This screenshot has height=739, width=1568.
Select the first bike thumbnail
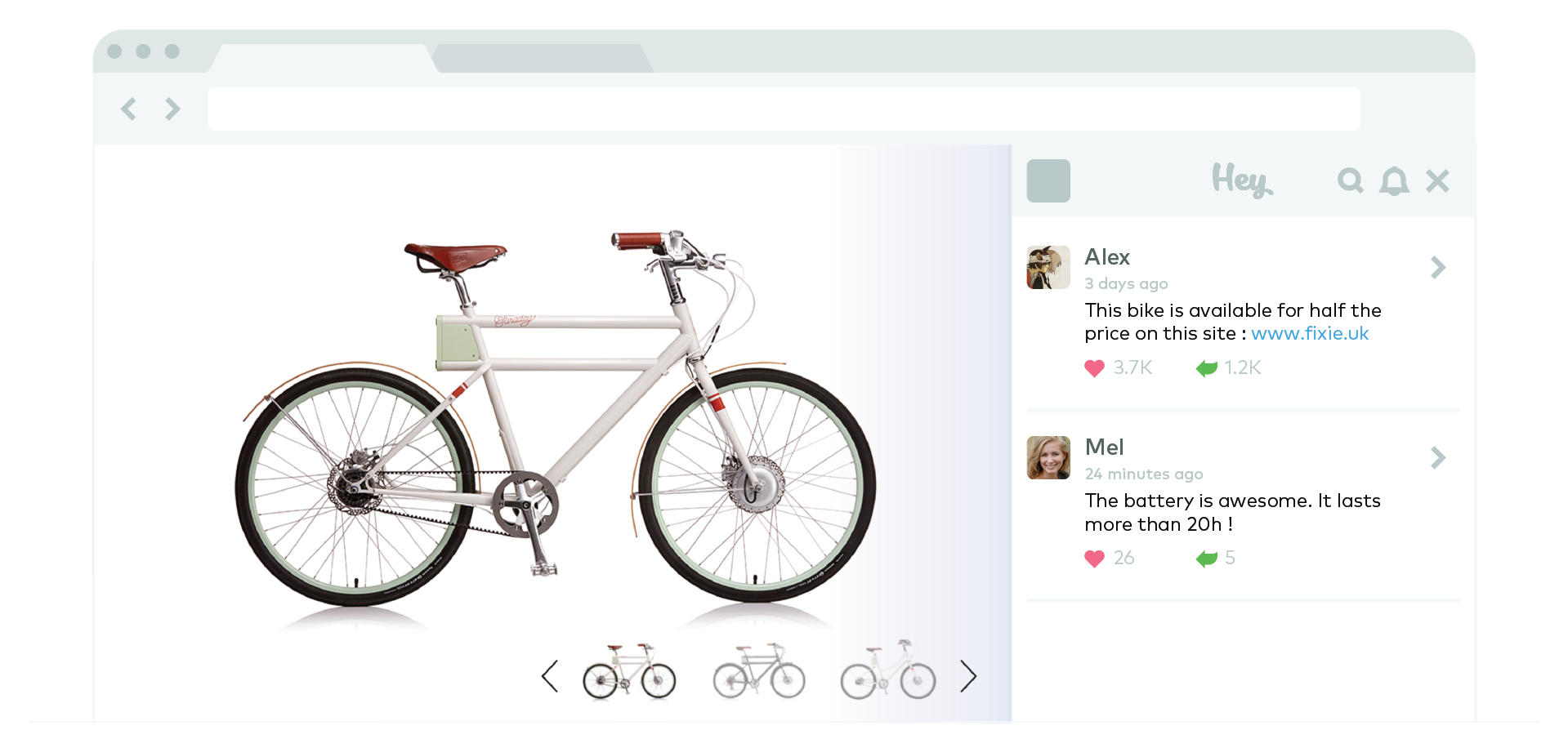[x=629, y=673]
